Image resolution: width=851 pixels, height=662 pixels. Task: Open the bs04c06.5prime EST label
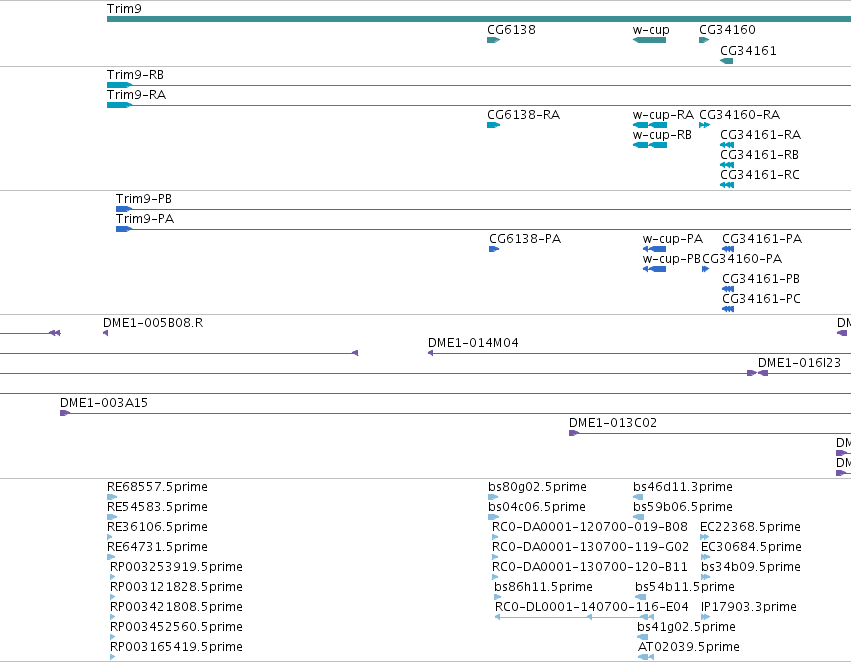[537, 507]
